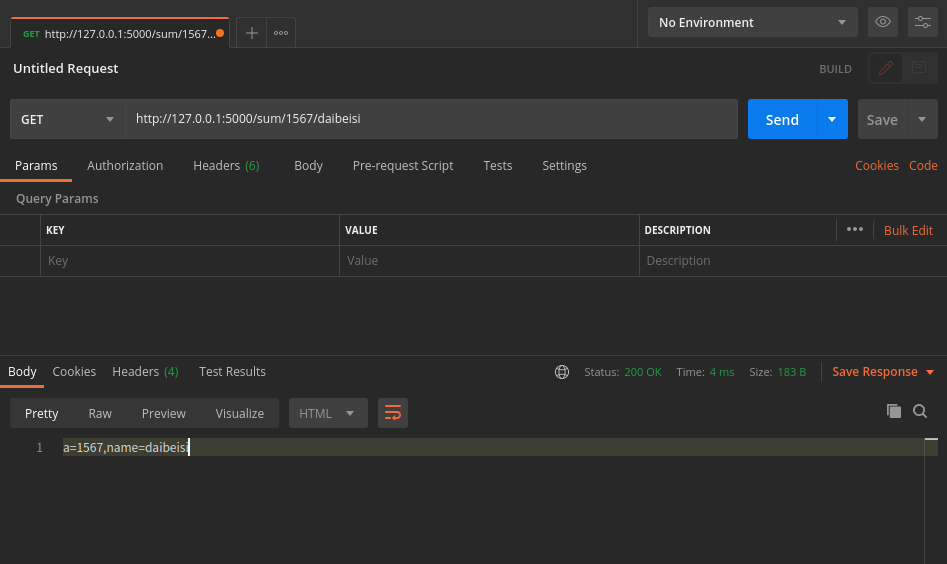Search the response with magnifier icon

click(920, 411)
